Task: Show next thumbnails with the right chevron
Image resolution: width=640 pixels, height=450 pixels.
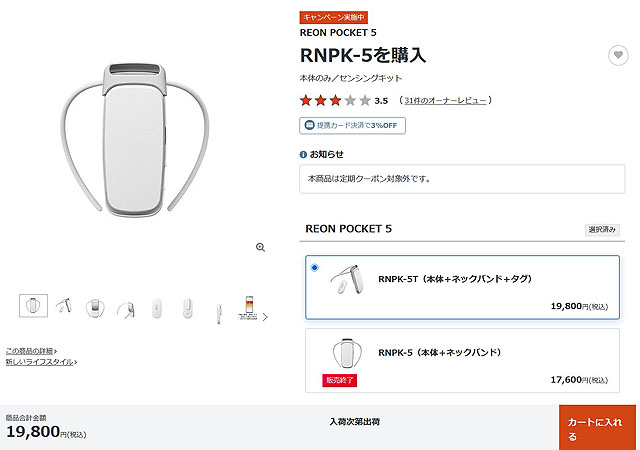Action: 265,317
